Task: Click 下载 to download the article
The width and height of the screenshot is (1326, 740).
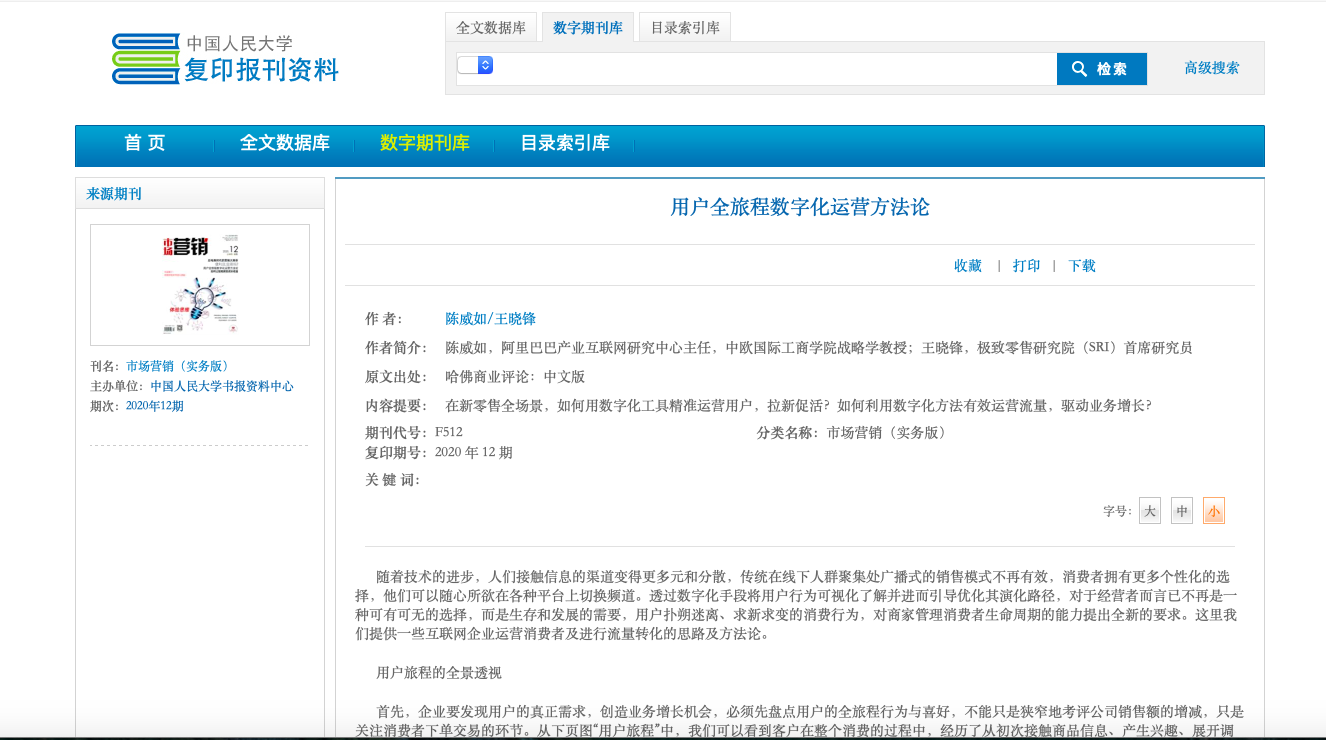Action: coord(1082,266)
